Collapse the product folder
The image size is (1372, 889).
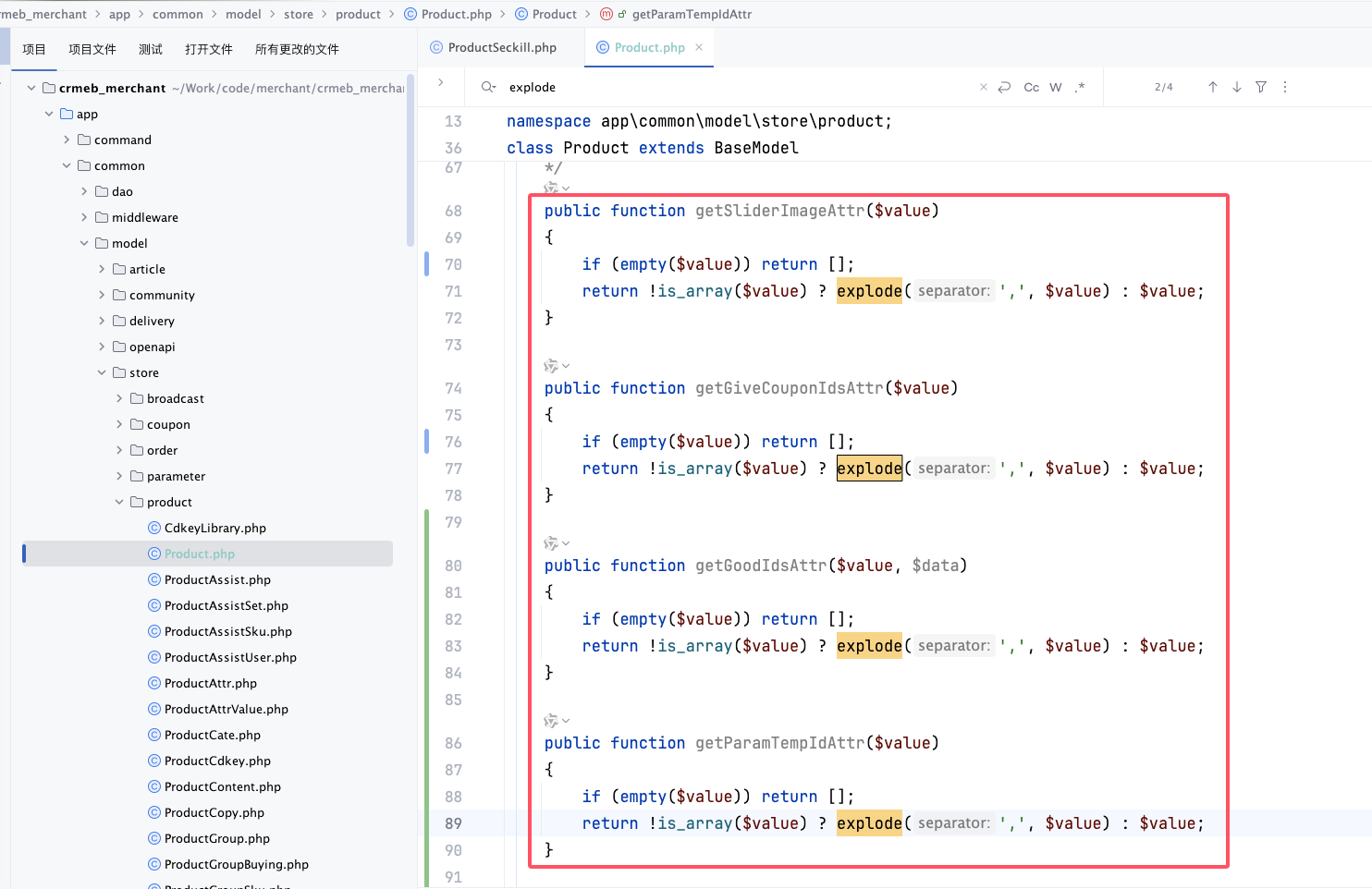(x=119, y=502)
